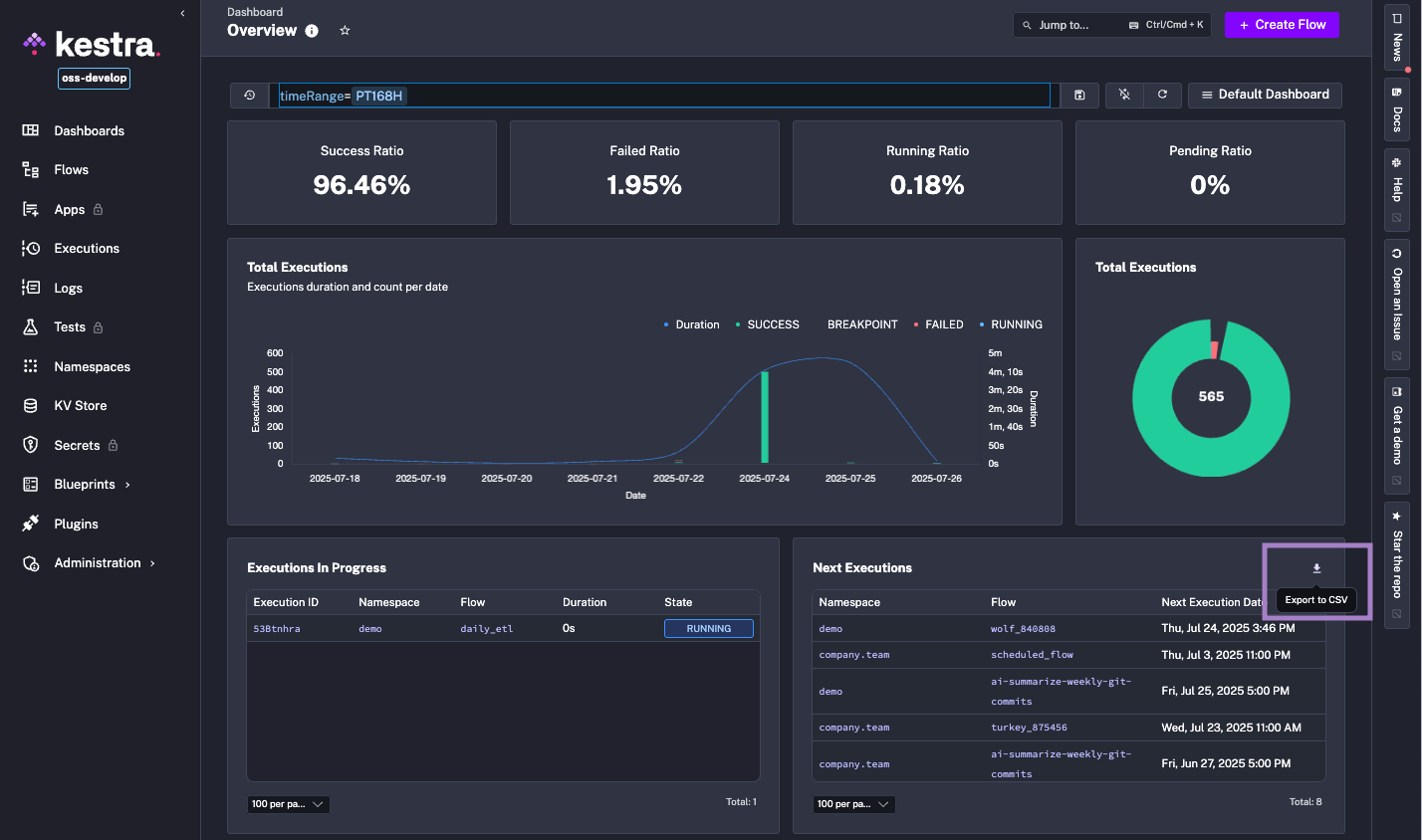The height and width of the screenshot is (840, 1422).
Task: Open the Plugins section
Action: [77, 524]
